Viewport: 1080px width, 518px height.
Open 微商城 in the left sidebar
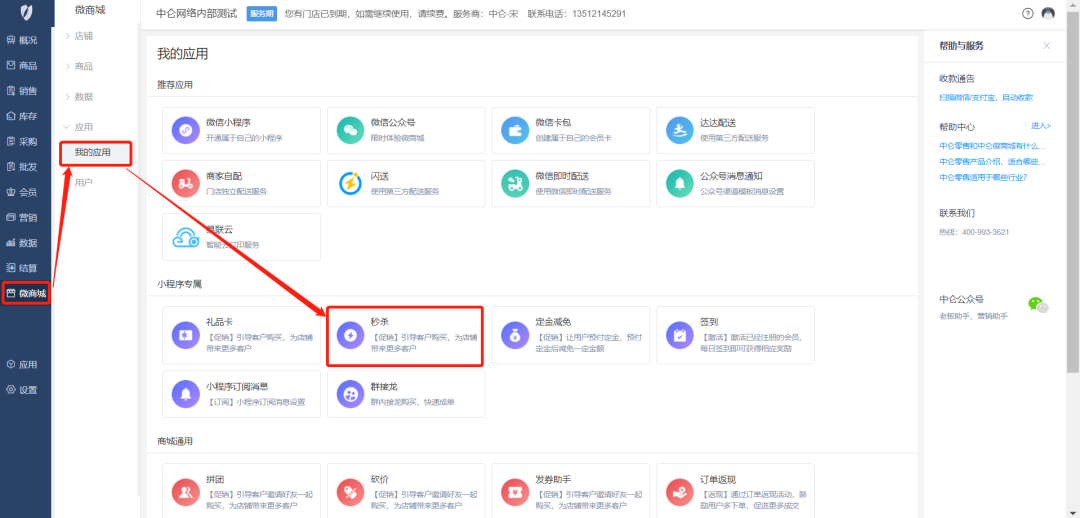(26, 293)
